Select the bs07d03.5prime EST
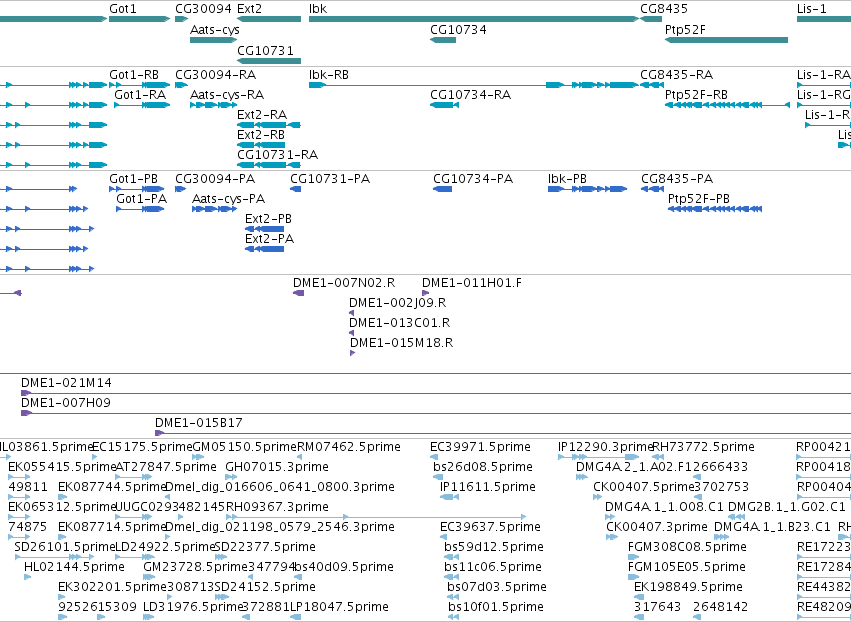 (452, 597)
